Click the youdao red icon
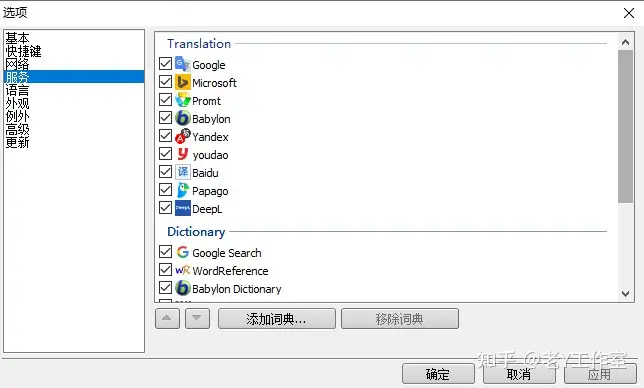 183,154
